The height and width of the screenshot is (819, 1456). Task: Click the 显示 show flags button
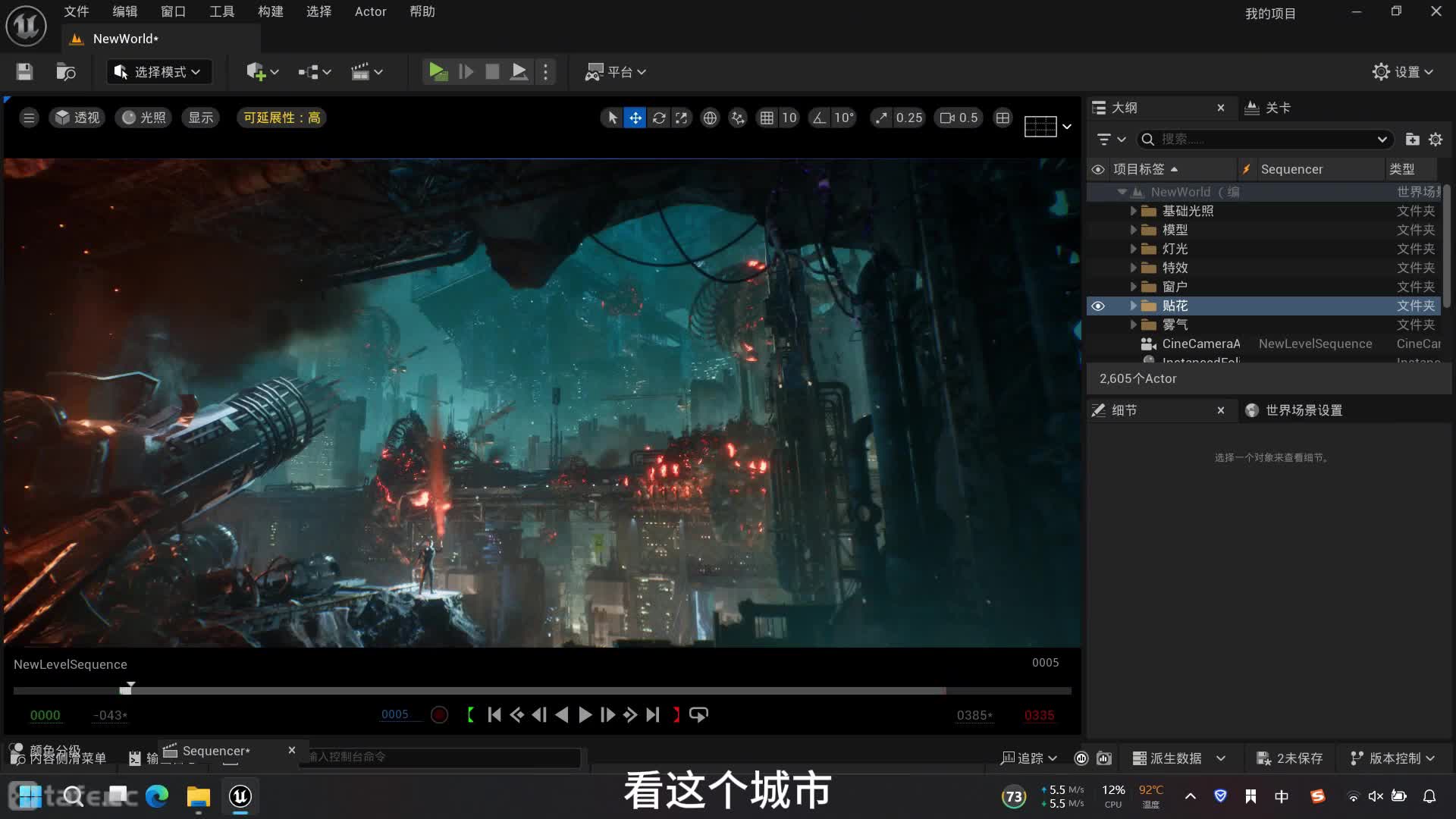click(201, 118)
